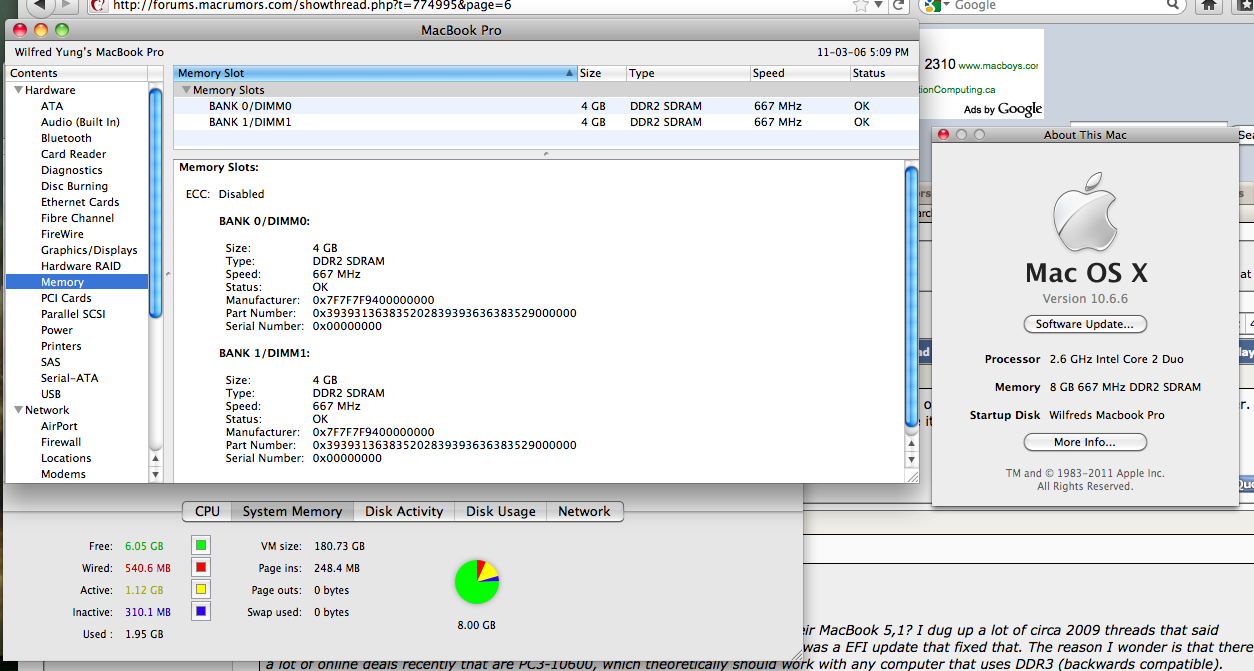1254x671 pixels.
Task: Switch to the Disk Usage tab
Action: [501, 511]
